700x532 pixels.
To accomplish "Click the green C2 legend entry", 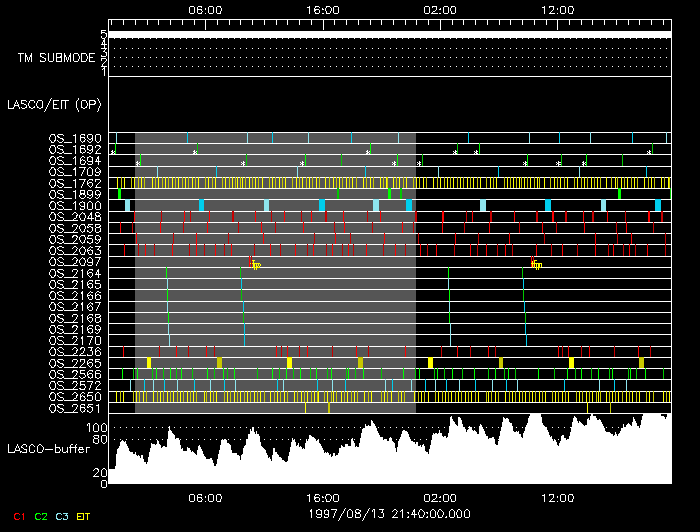I will point(41,516).
